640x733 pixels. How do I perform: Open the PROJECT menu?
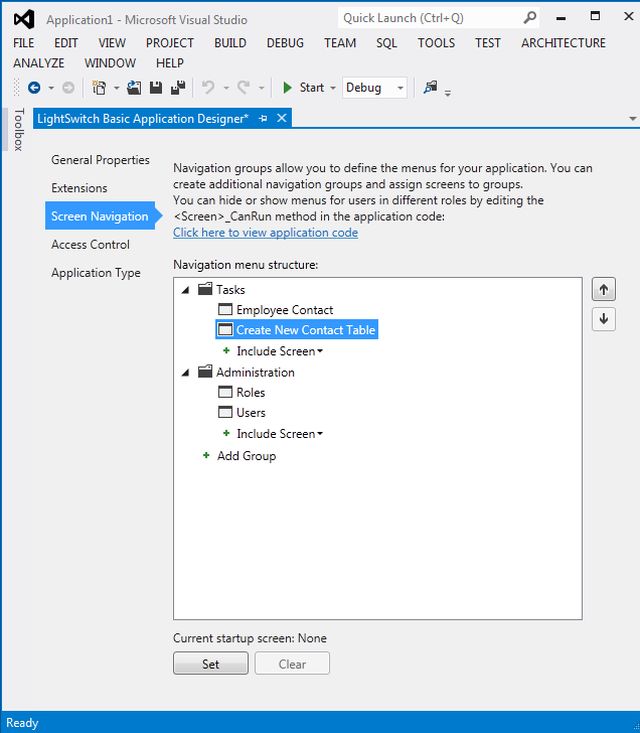click(x=170, y=43)
